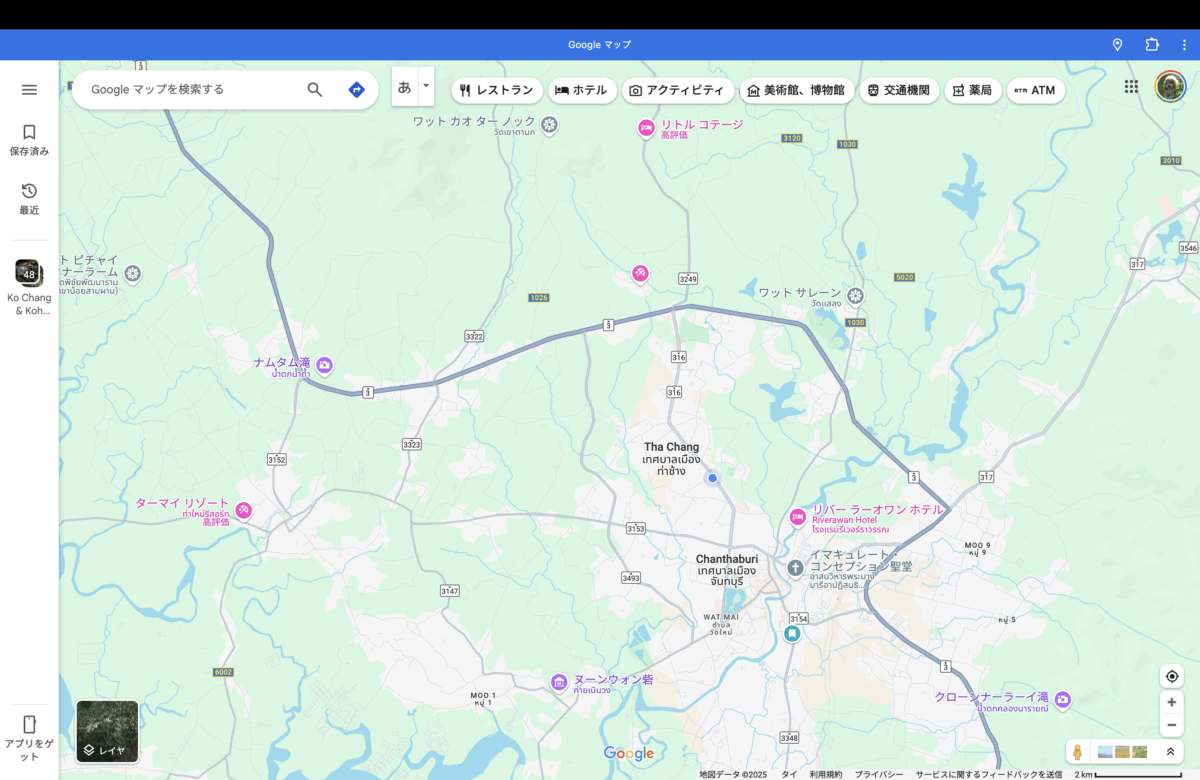This screenshot has width=1200, height=780.
Task: Click the イマキュレート・コンセプション聖堂 church marker
Action: coord(795,568)
